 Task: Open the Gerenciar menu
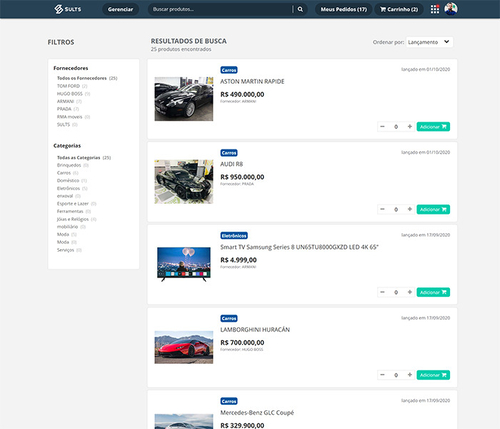120,9
